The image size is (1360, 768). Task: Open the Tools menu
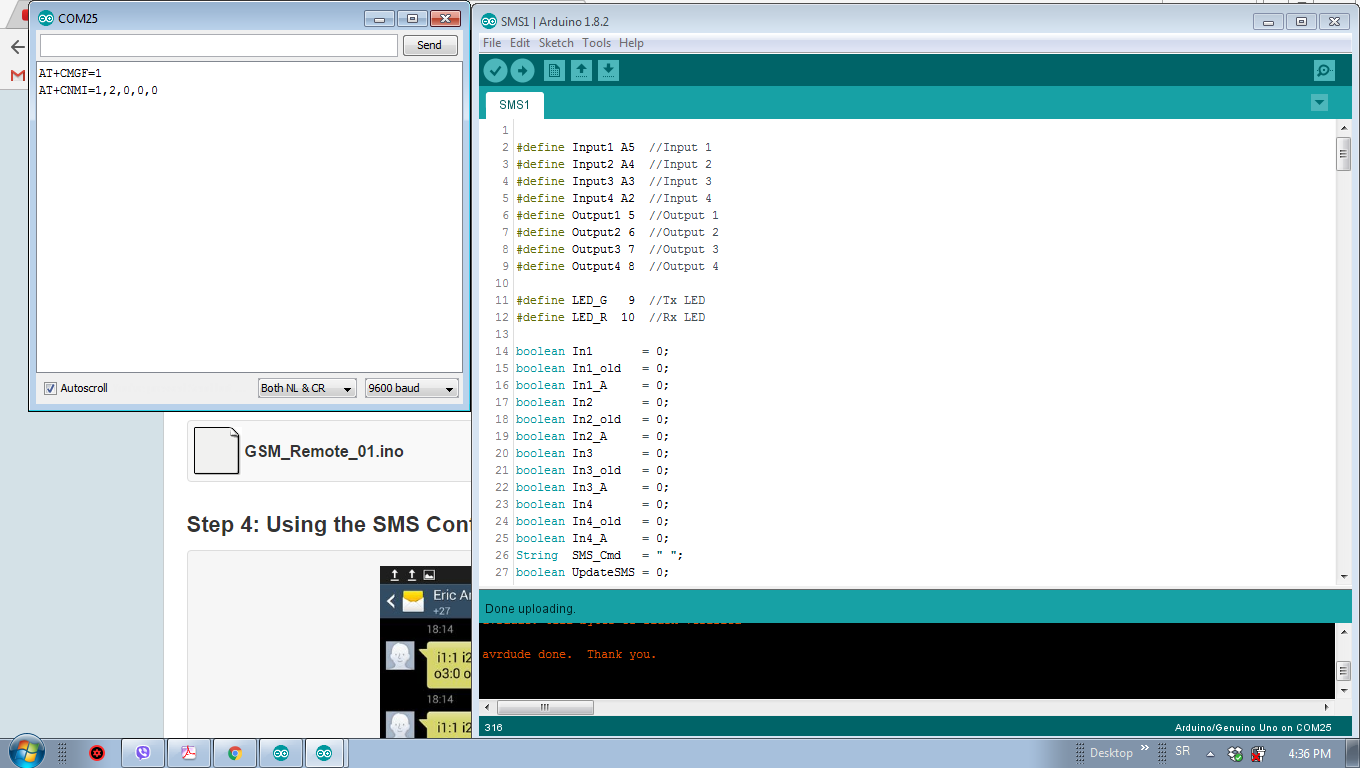click(596, 42)
